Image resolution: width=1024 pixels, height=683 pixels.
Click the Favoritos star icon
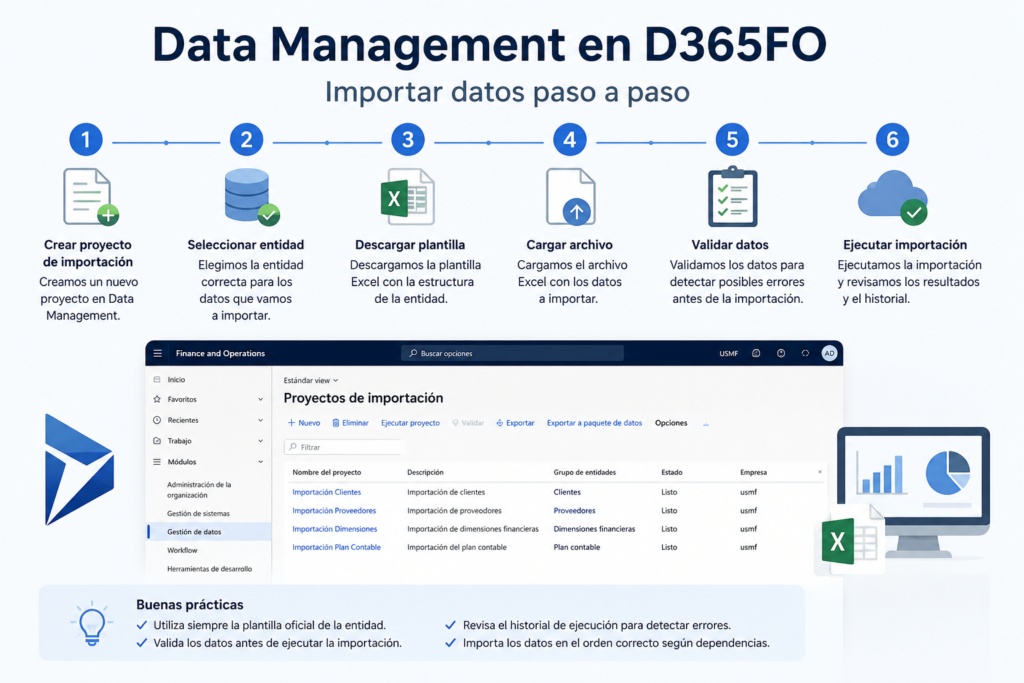(157, 399)
